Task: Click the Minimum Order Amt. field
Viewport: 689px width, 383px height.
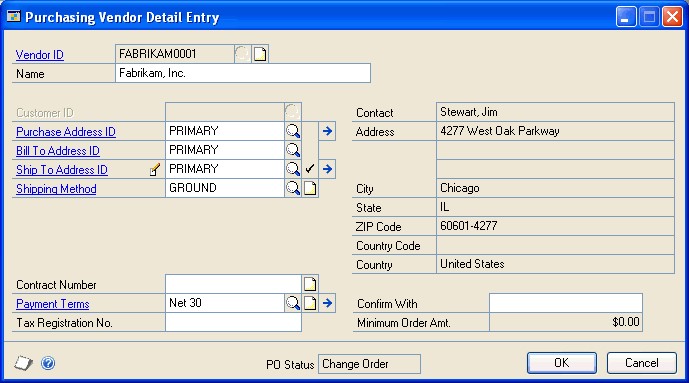Action: pyautogui.click(x=566, y=322)
